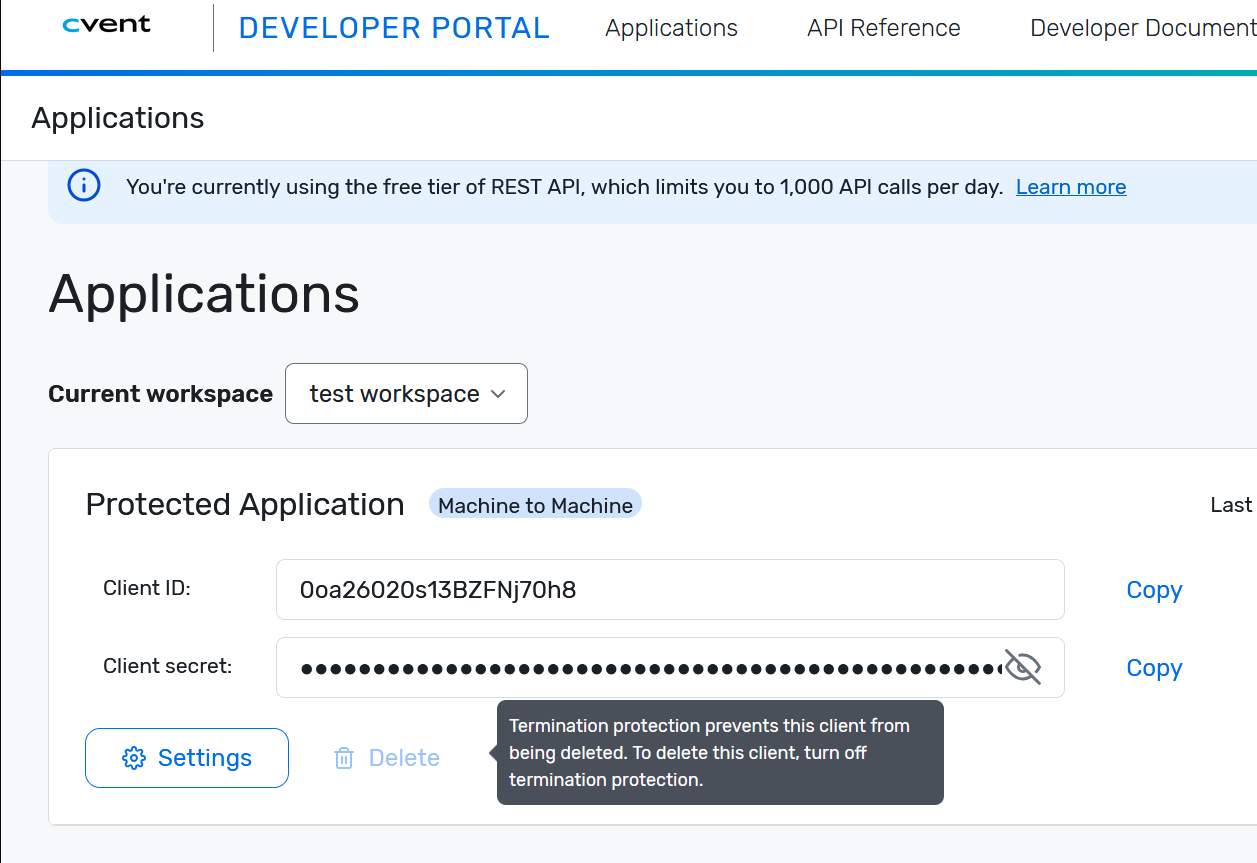Click the Current workspace label
Image resolution: width=1257 pixels, height=863 pixels.
[x=160, y=394]
